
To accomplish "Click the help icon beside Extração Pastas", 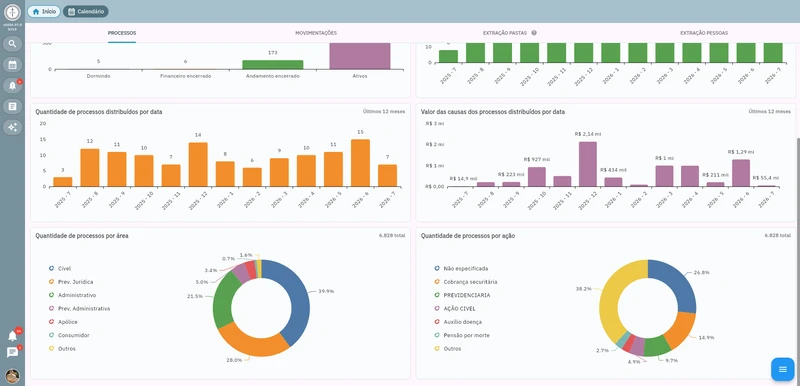I will (x=534, y=33).
